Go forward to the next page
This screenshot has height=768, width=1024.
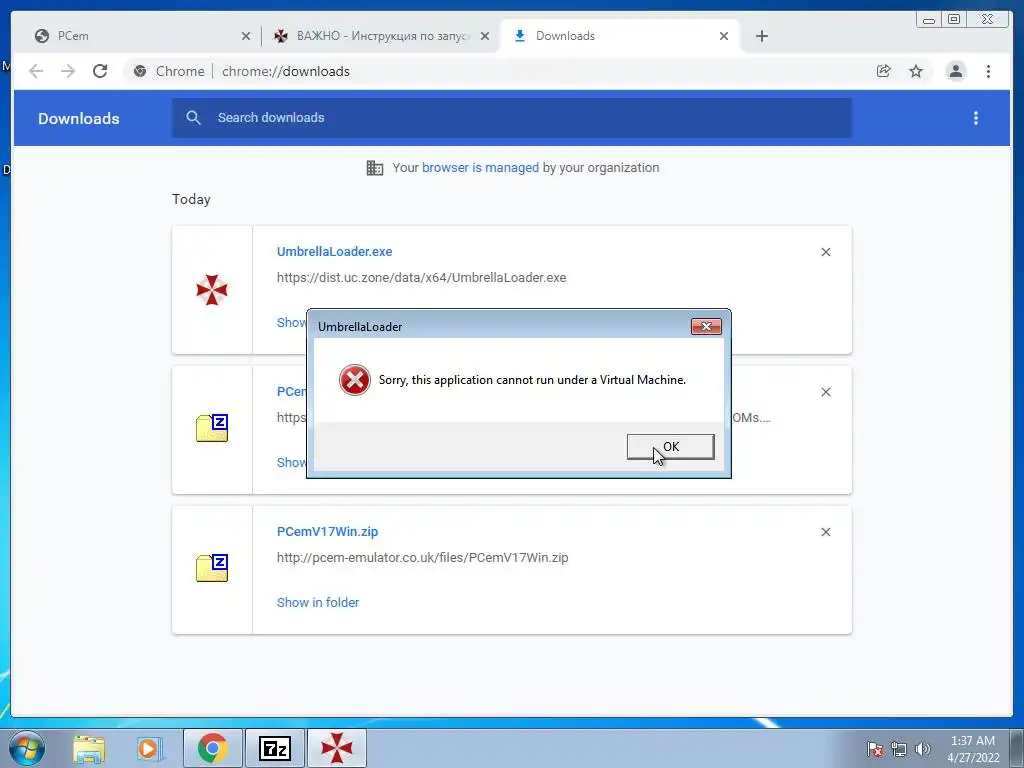[68, 71]
